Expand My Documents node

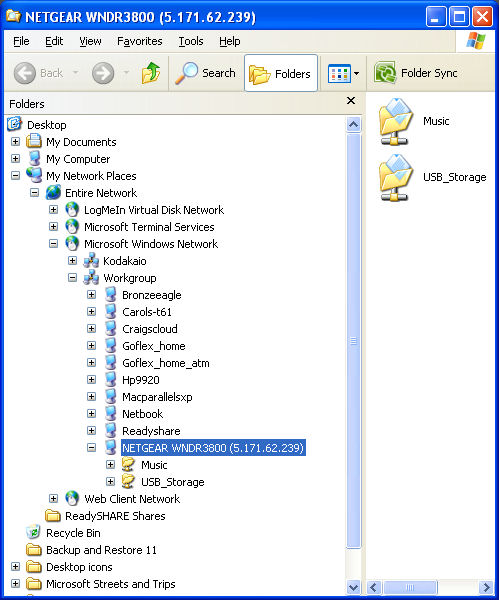pyautogui.click(x=15, y=142)
